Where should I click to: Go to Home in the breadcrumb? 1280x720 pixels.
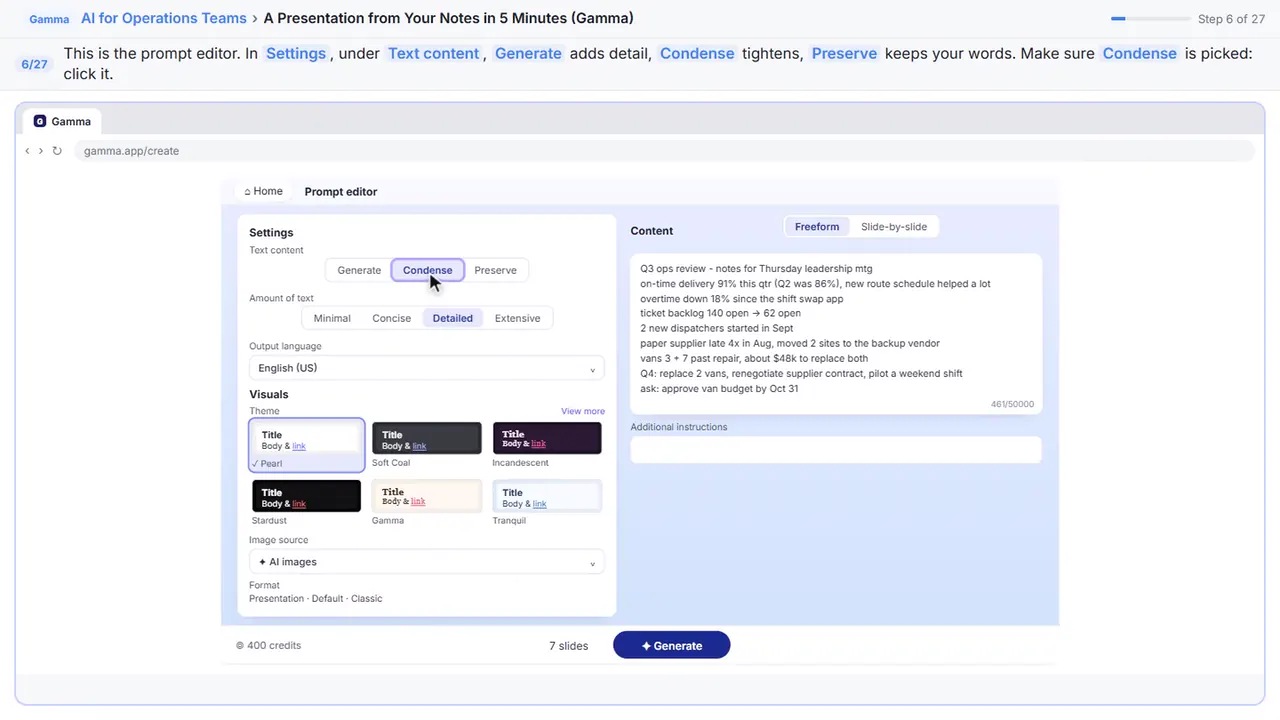(x=263, y=191)
